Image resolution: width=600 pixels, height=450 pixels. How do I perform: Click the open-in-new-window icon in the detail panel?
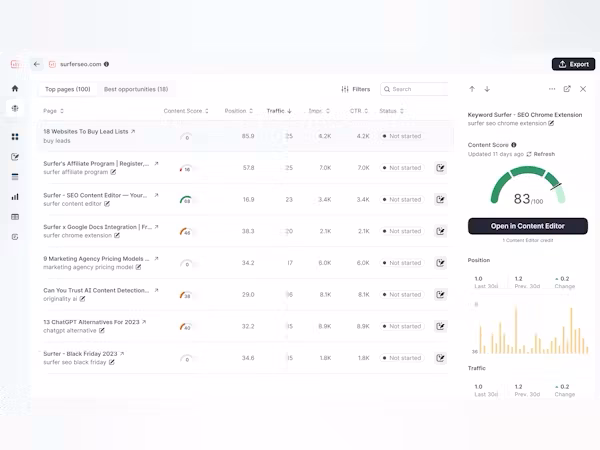[x=567, y=89]
